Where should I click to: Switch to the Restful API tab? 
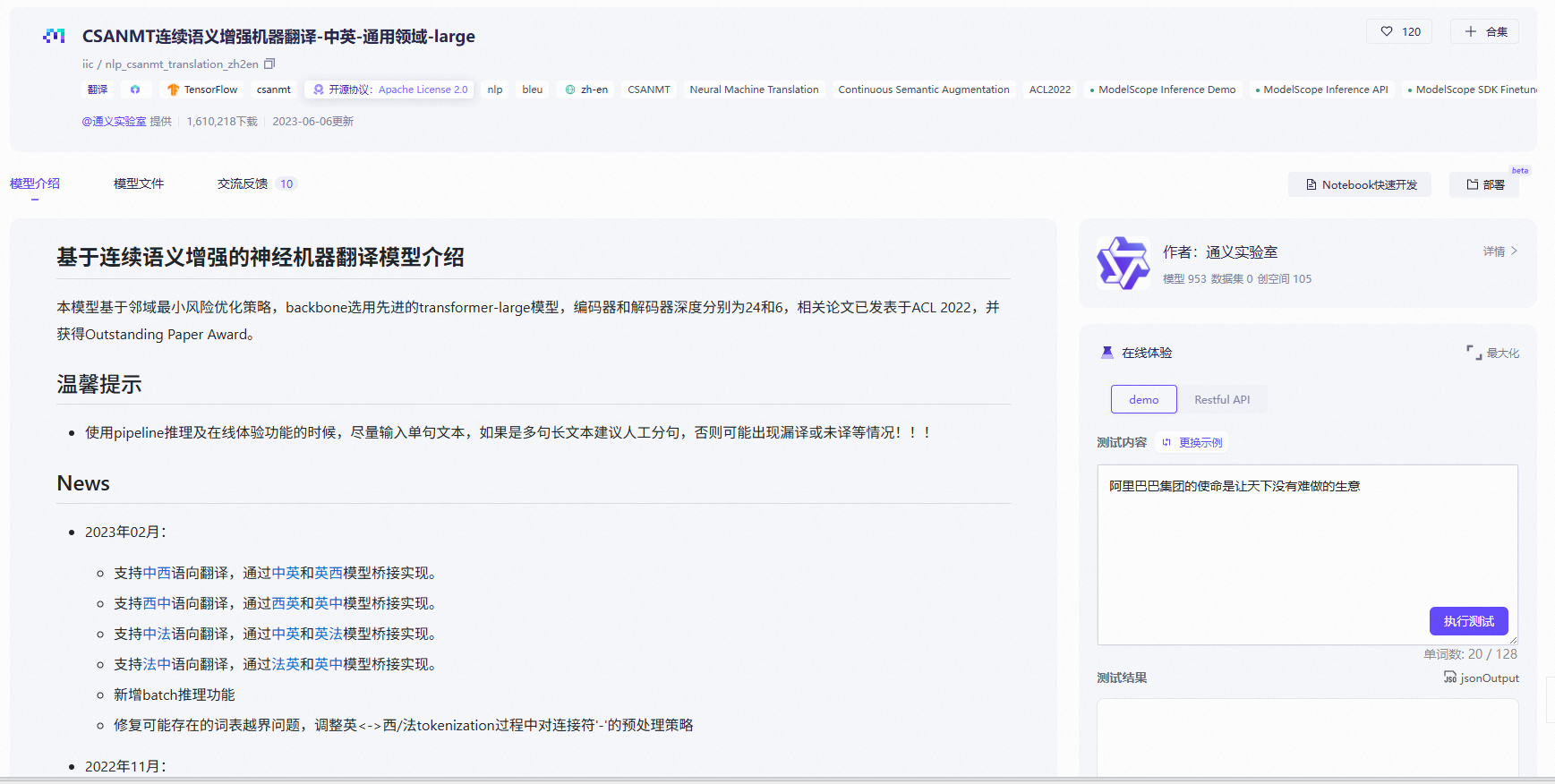(x=1222, y=399)
